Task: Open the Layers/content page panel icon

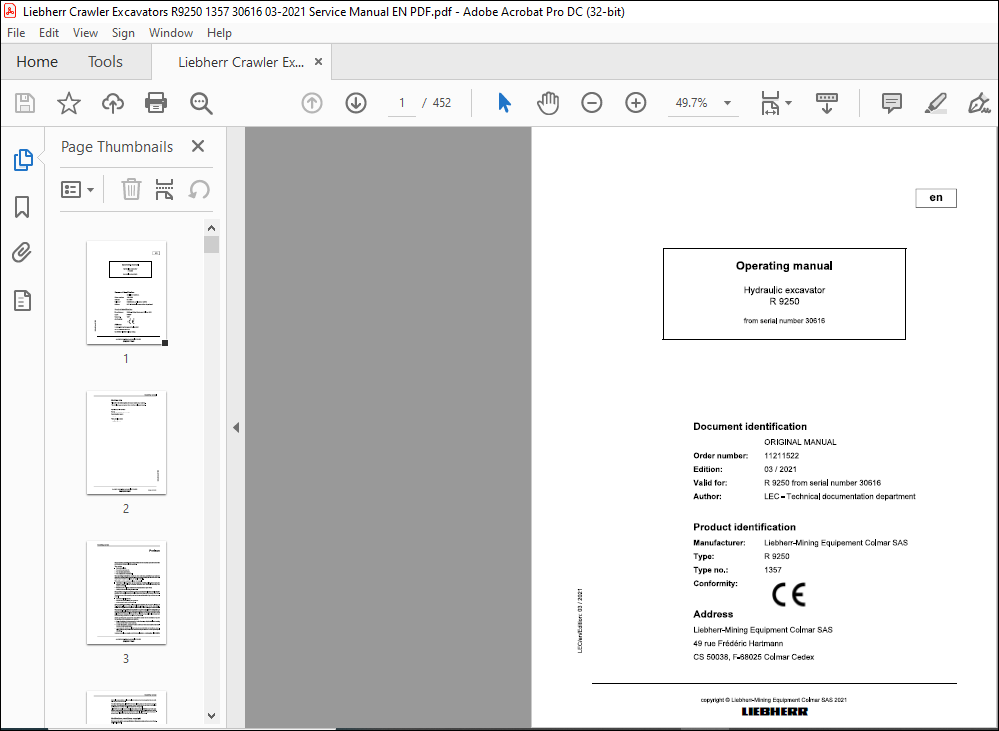Action: point(22,300)
